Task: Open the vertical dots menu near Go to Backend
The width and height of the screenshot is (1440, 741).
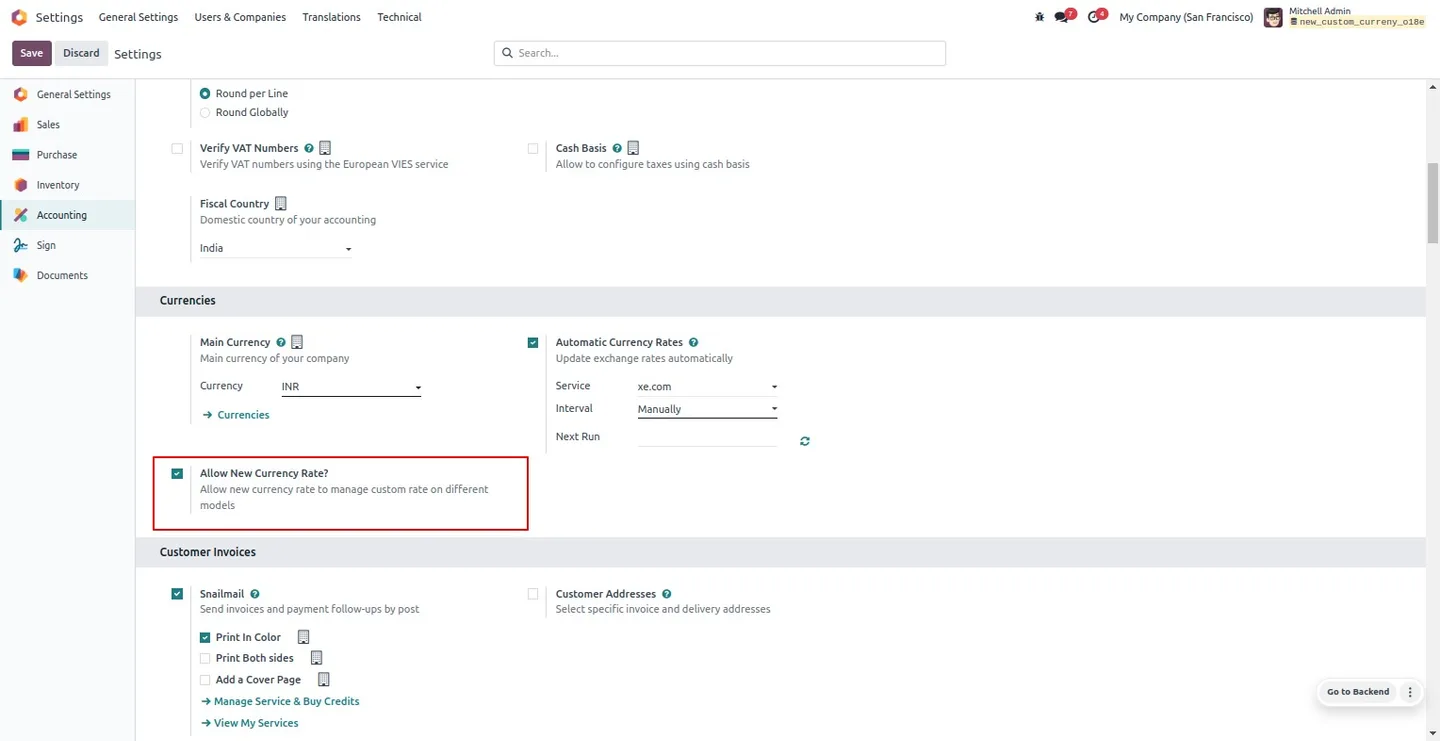Action: pos(1410,692)
